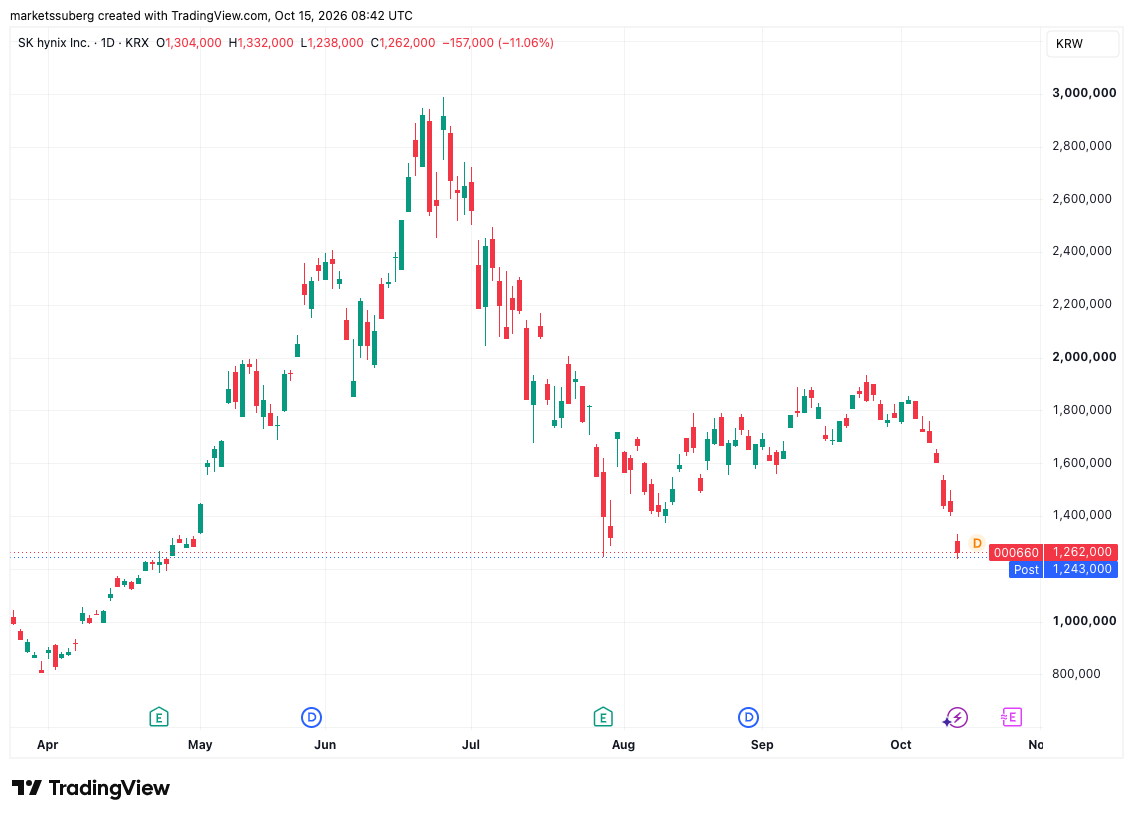The width and height of the screenshot is (1133, 818).
Task: Click the close value C1,262,000
Action: [402, 43]
